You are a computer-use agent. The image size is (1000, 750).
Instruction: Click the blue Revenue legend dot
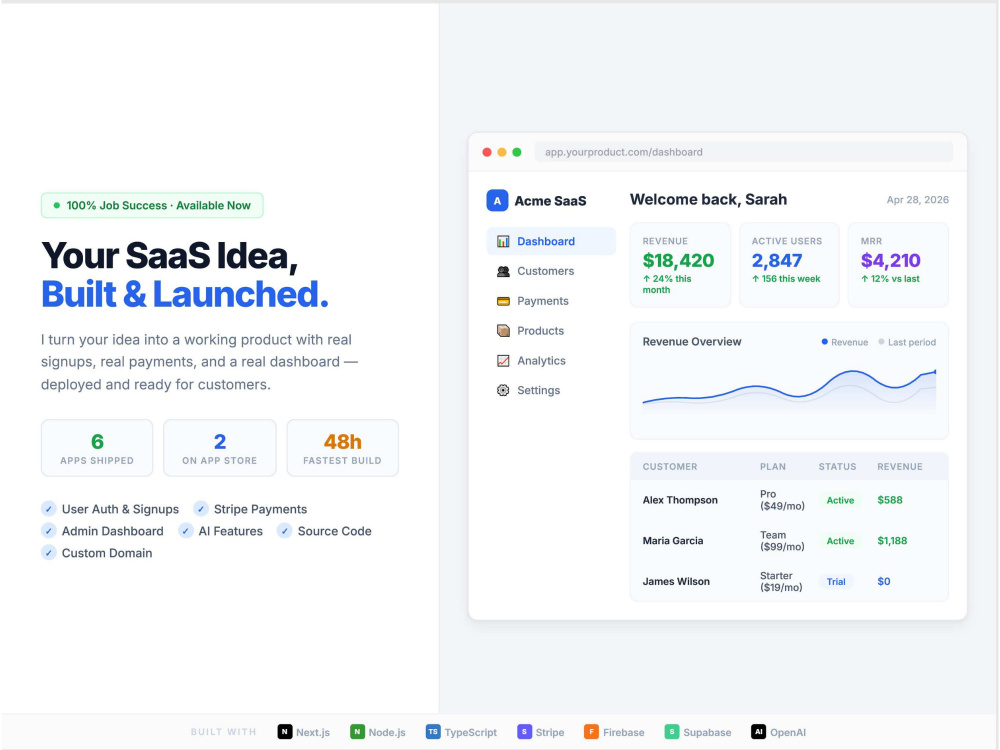click(x=825, y=342)
